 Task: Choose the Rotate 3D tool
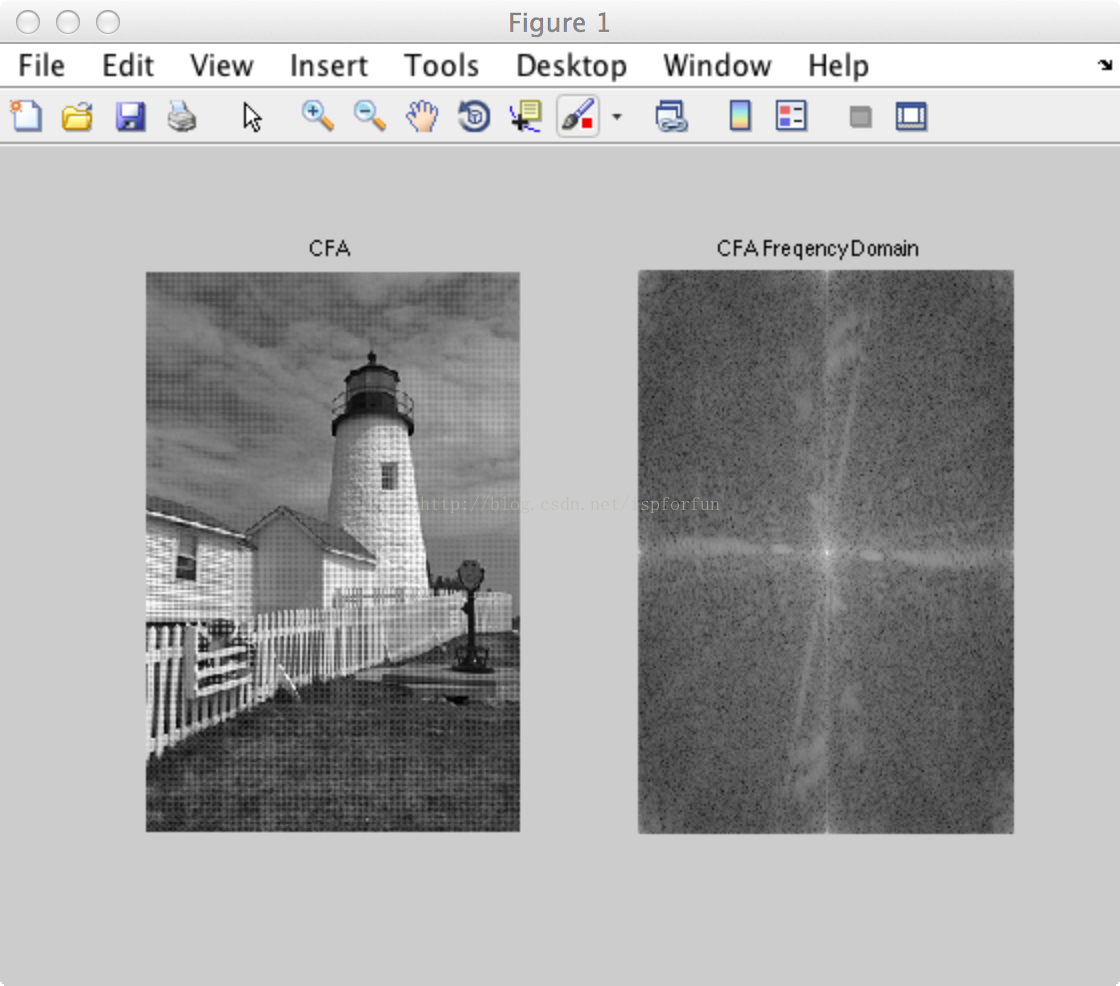point(474,116)
